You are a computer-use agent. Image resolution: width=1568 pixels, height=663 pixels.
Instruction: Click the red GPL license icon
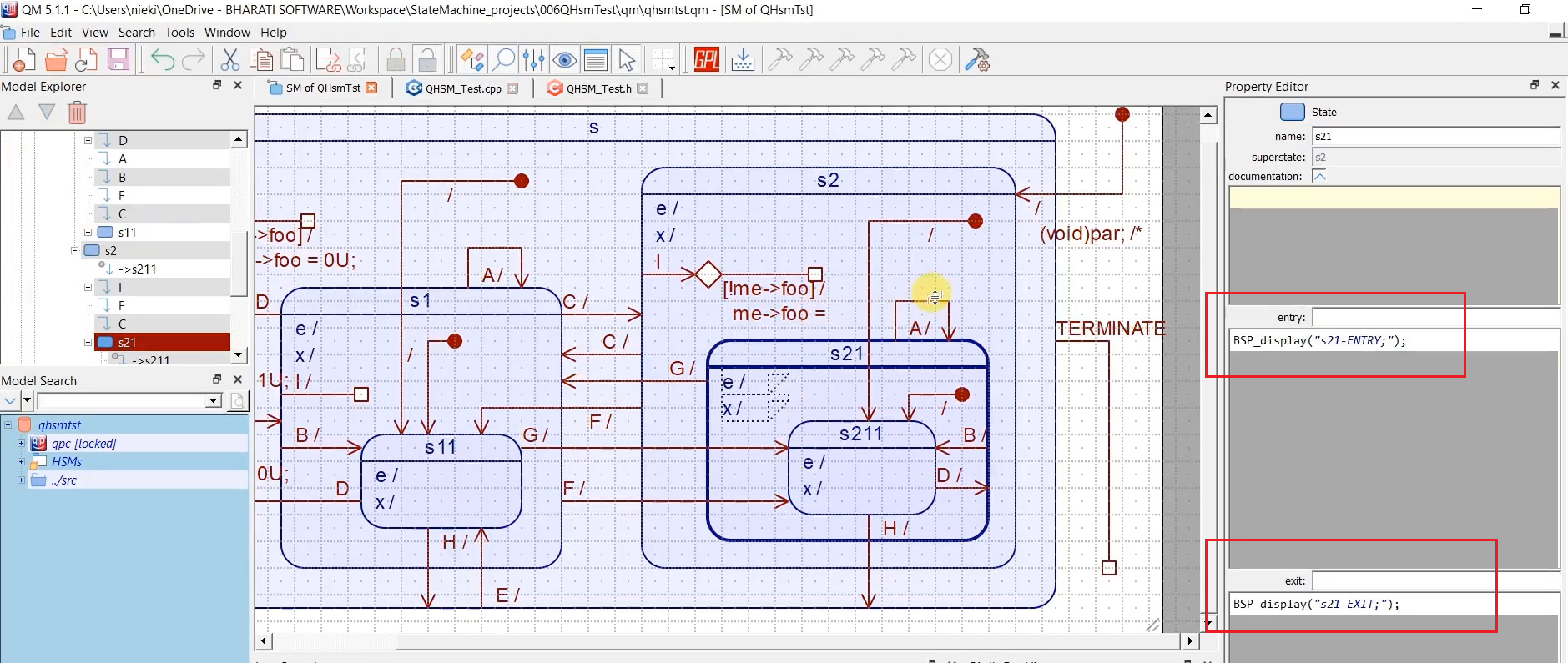(707, 60)
